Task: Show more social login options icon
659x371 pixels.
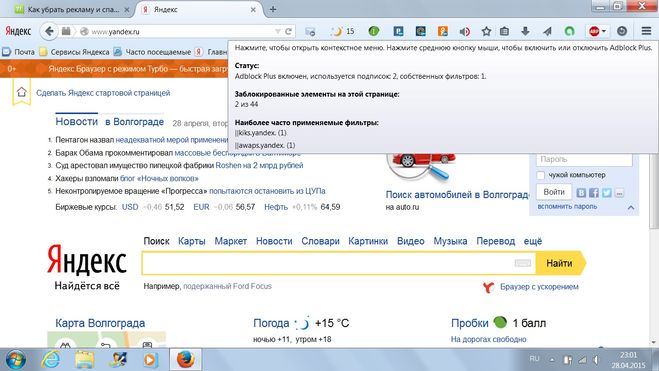Action: pyautogui.click(x=619, y=192)
